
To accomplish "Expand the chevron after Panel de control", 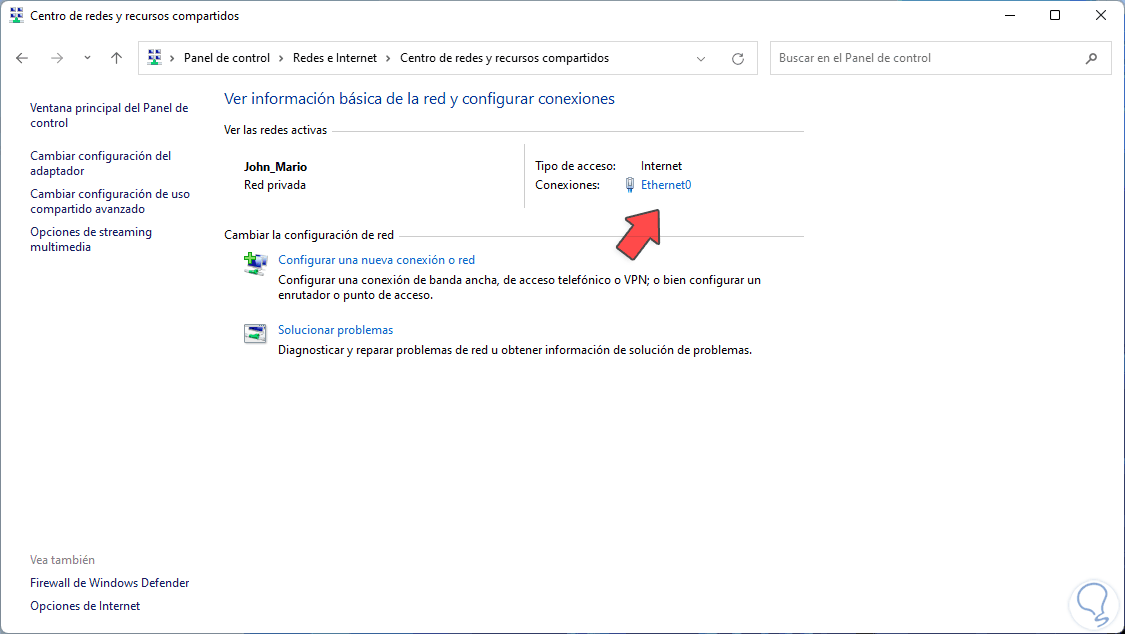I will pyautogui.click(x=281, y=58).
